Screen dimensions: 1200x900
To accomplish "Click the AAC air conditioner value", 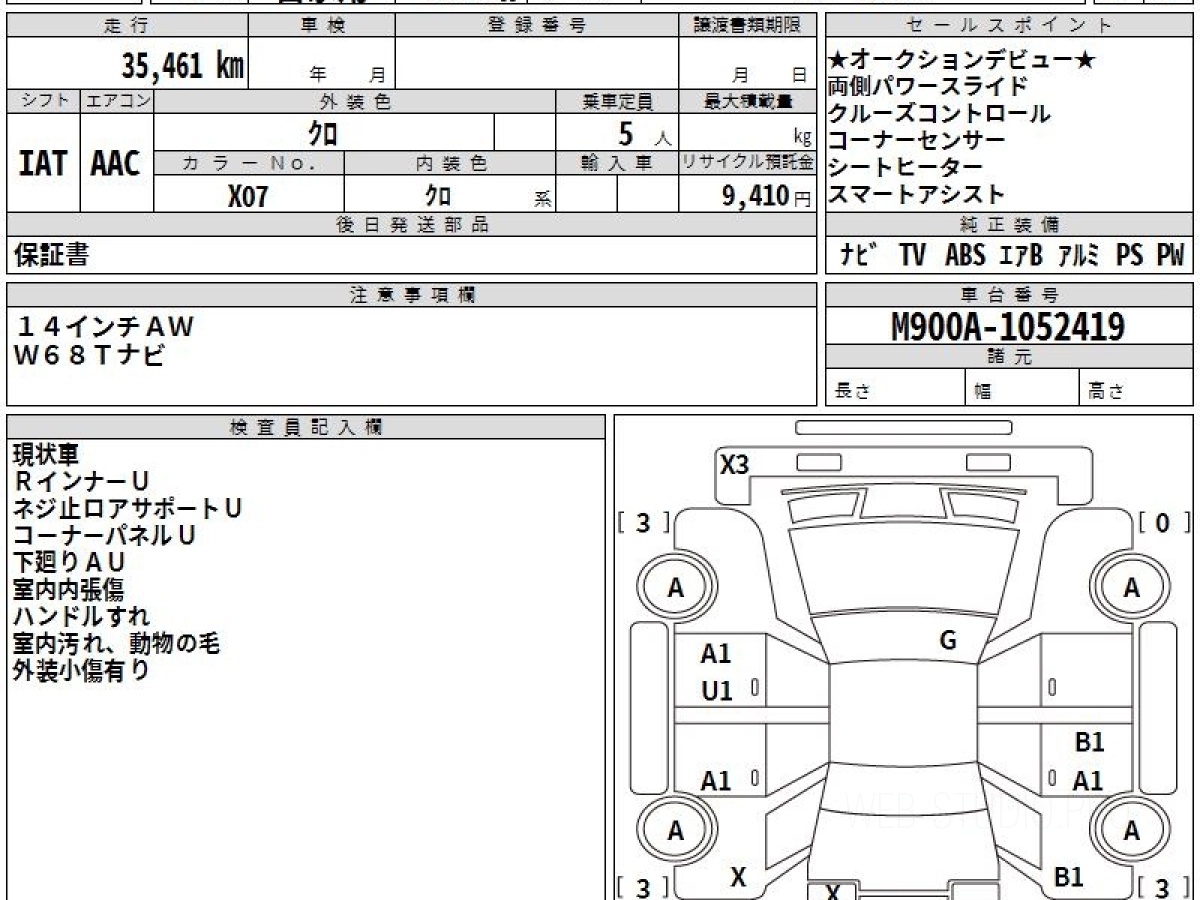I will [x=116, y=164].
